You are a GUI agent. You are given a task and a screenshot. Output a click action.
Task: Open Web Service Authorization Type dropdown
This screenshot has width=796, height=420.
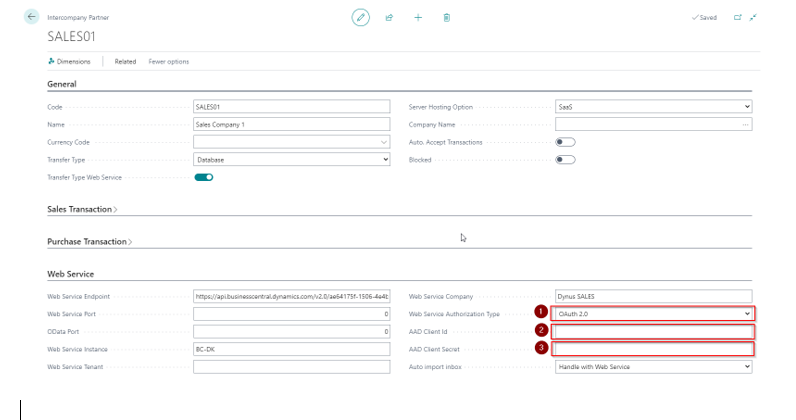(653, 314)
